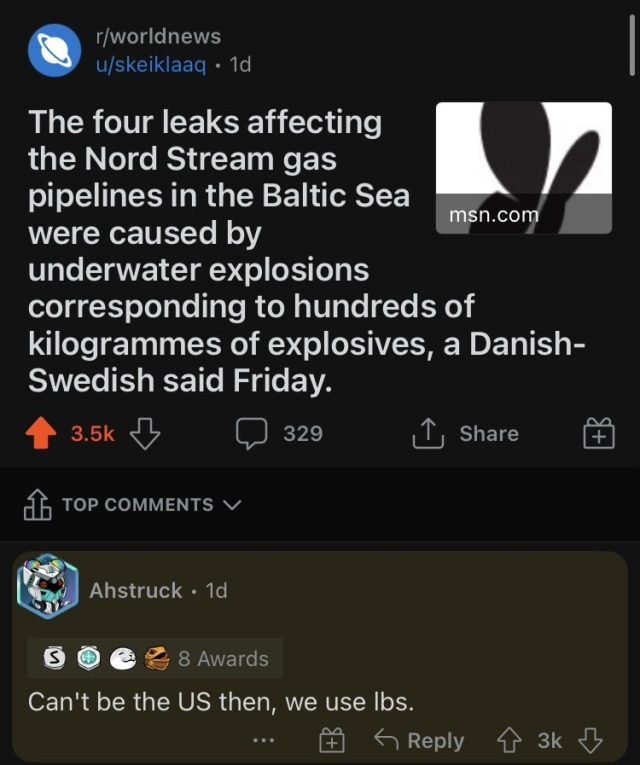Open the Nord Stream post title
This screenshot has height=765, width=640.
point(220,252)
